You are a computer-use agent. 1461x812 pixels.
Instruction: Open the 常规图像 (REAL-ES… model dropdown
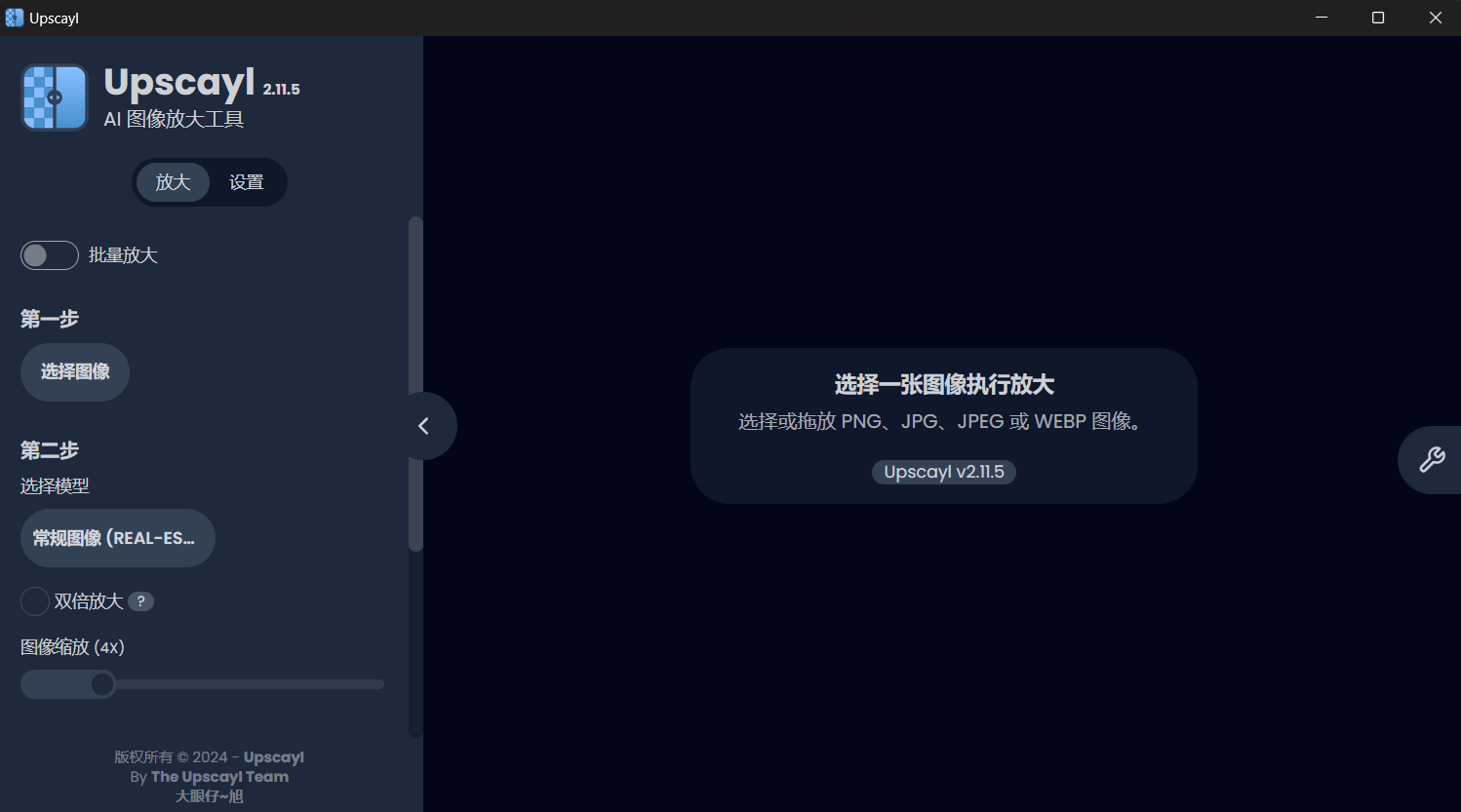[x=118, y=538]
